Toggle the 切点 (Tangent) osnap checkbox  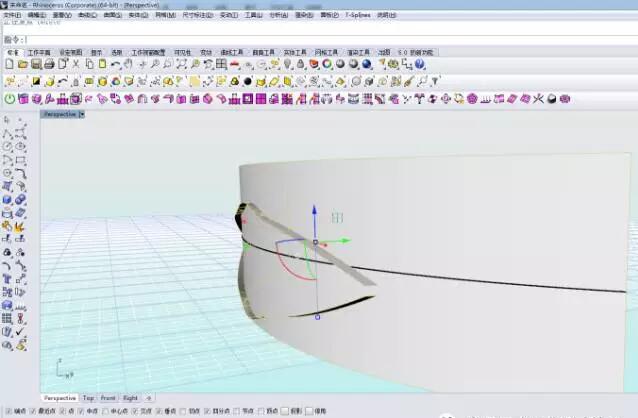click(184, 411)
